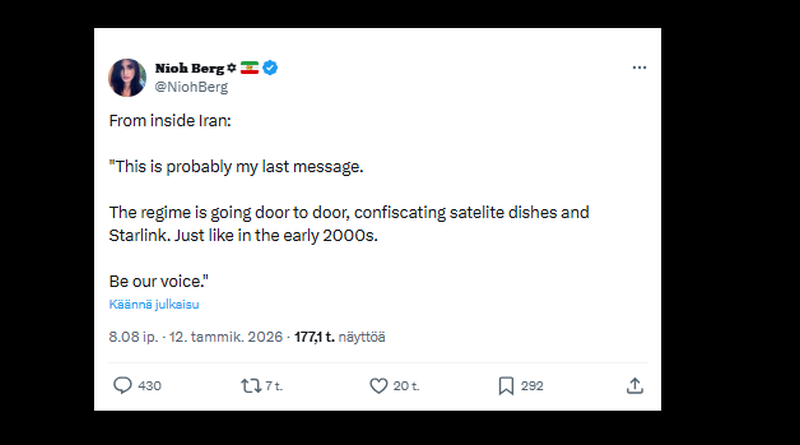
Task: Click the star emoji after Nioh Berg
Action: click(x=232, y=68)
